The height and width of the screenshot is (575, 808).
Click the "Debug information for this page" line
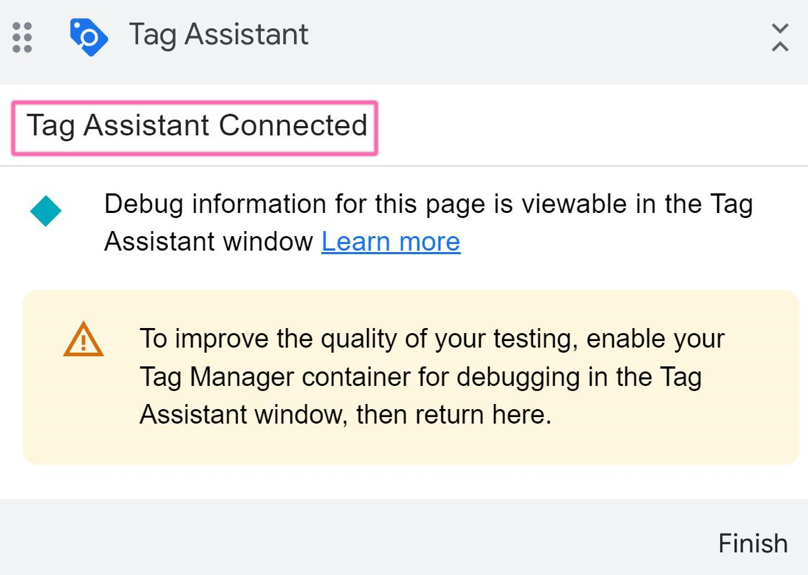[300, 205]
